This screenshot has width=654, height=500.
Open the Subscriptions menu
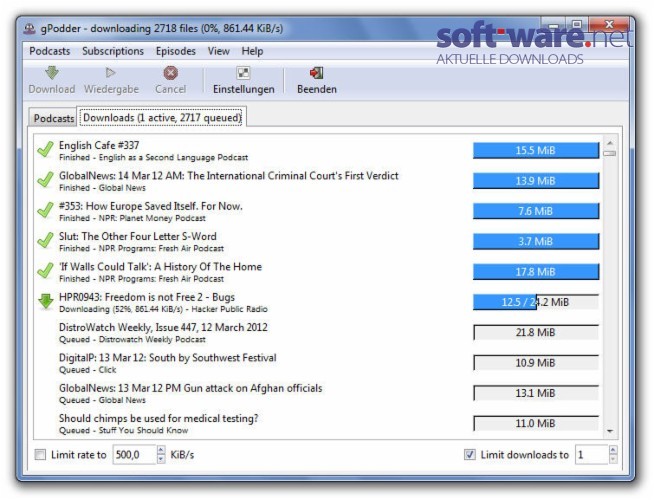[x=113, y=51]
